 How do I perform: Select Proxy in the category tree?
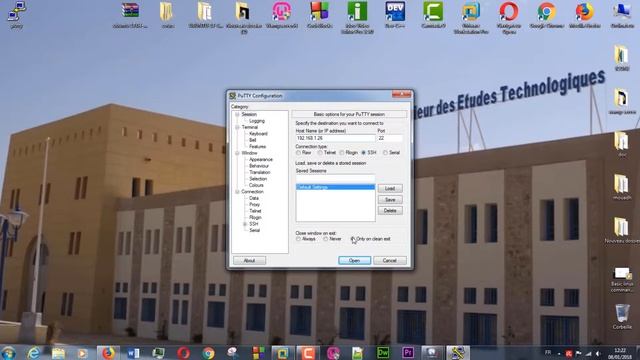(x=254, y=204)
